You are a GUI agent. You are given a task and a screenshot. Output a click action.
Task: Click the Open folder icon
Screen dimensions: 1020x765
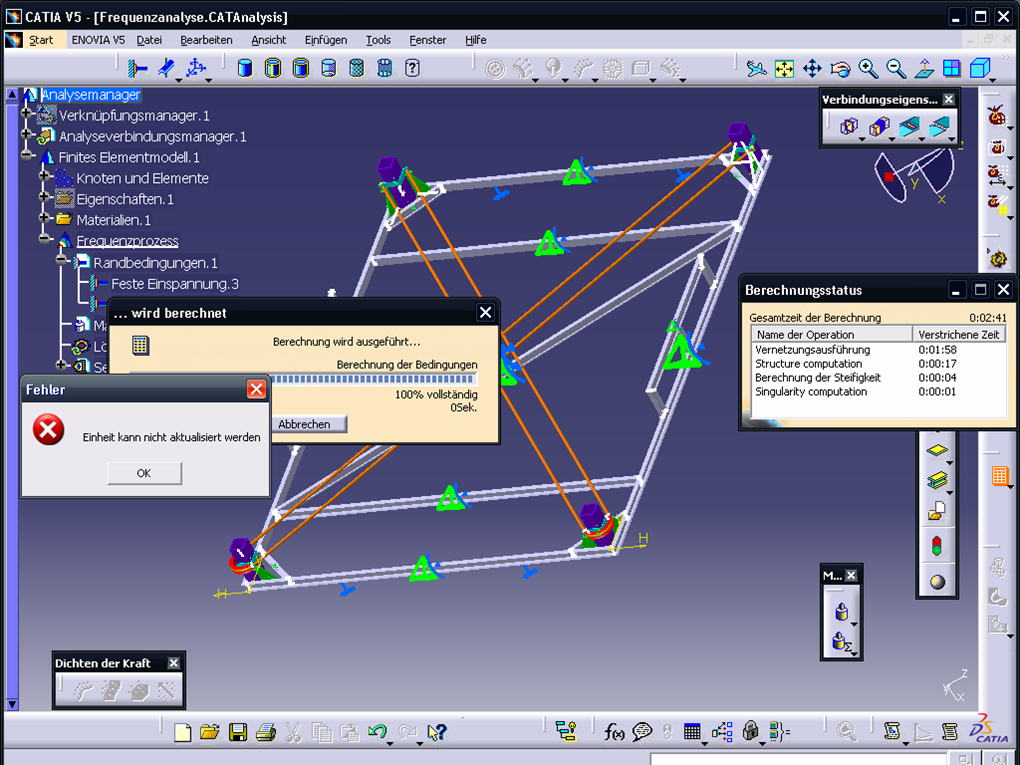pos(209,732)
